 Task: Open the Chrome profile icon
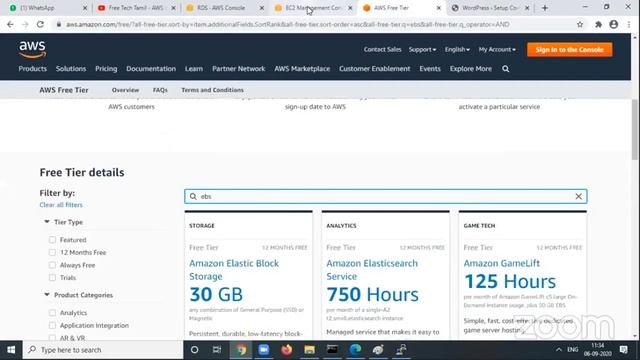[613, 24]
